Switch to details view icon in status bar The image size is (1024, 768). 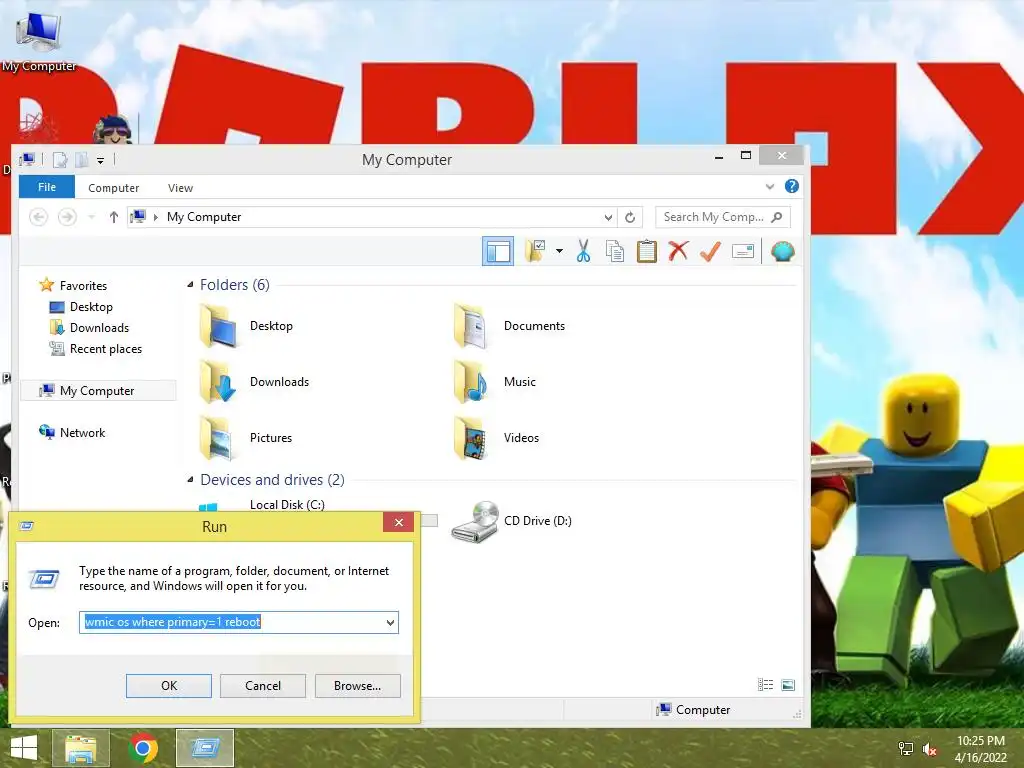tap(765, 684)
